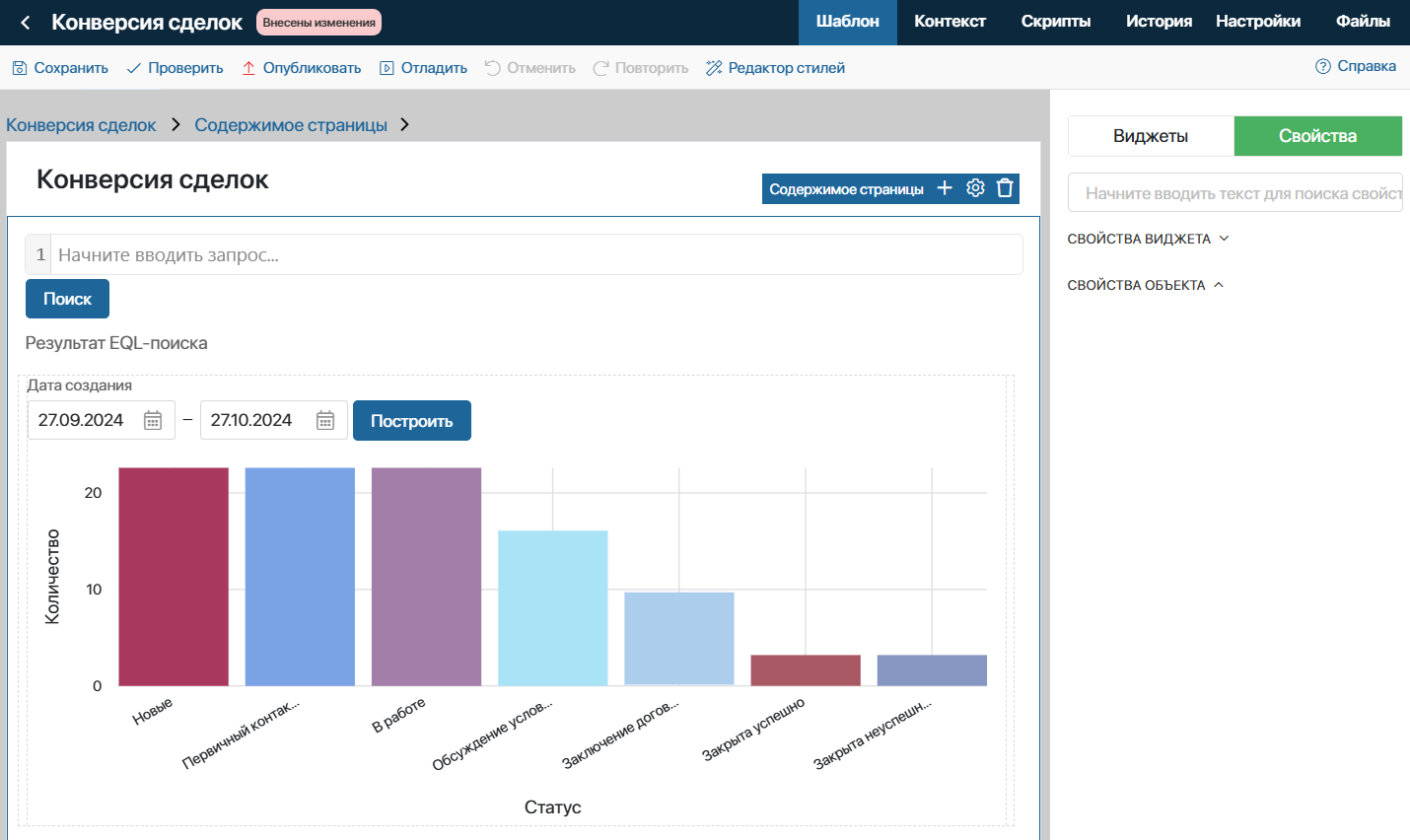1410x840 pixels.
Task: Expand the СВОЙСТВА ВИДЖЕТА section
Action: click(1149, 239)
